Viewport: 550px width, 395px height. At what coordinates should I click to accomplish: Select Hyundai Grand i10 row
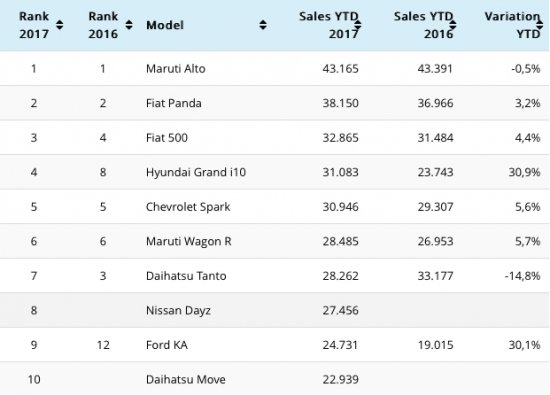click(x=275, y=172)
